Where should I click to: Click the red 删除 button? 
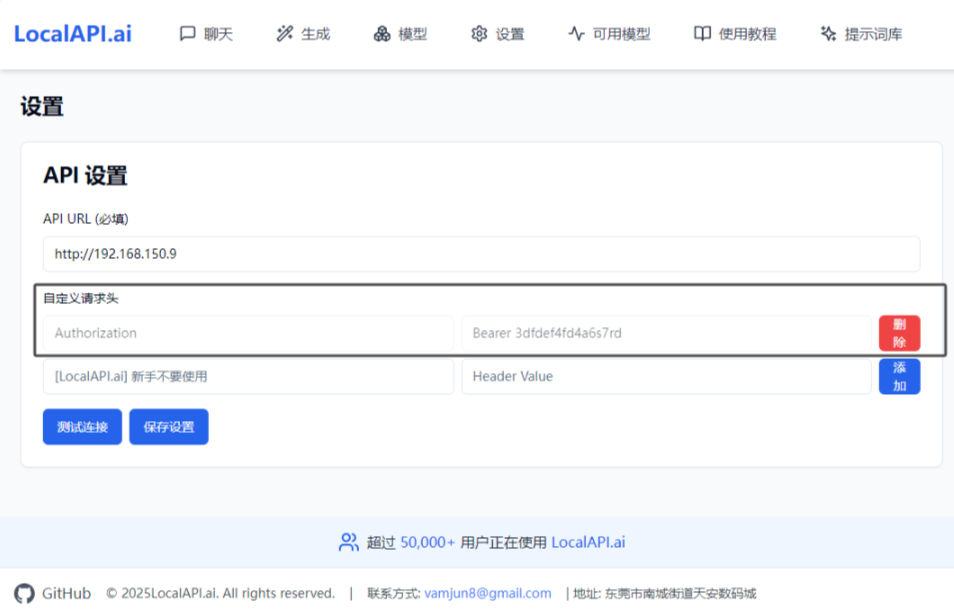coord(899,332)
